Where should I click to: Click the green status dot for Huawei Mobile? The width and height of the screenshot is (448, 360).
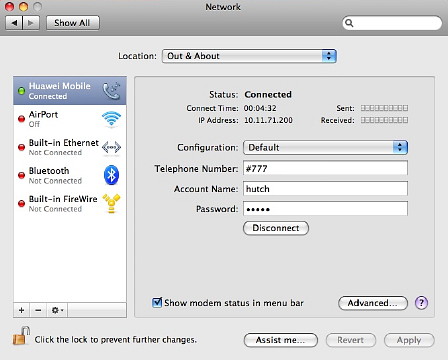[21, 91]
